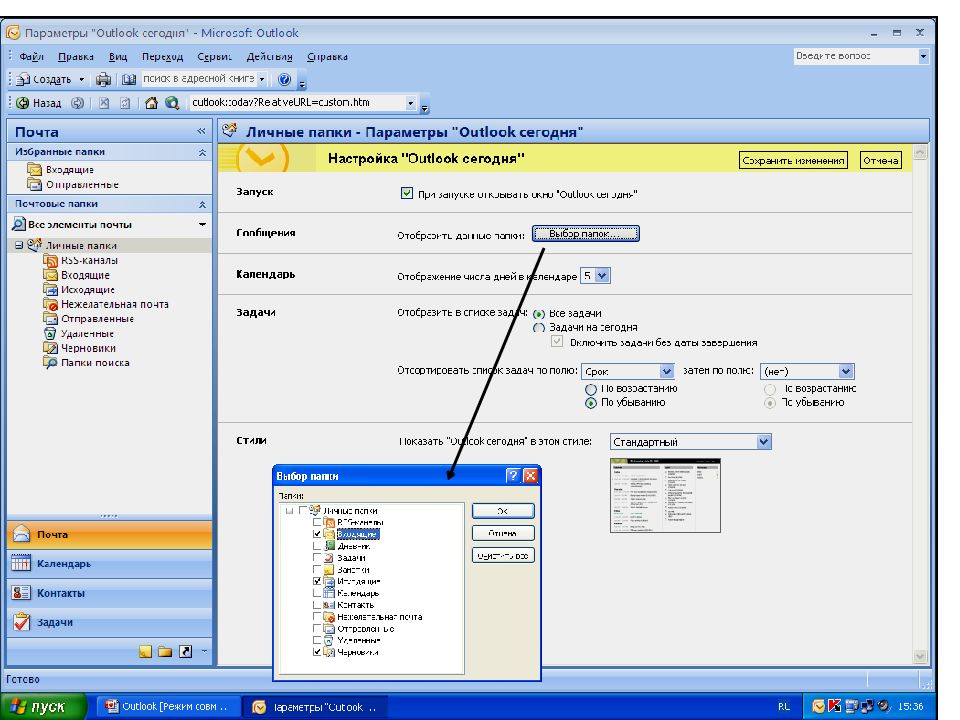Click Outlook icon in system tray
The height and width of the screenshot is (720, 960).
819,706
